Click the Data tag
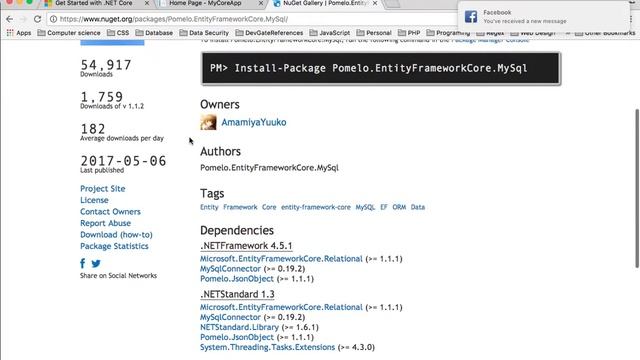This screenshot has width=640, height=360. (418, 207)
